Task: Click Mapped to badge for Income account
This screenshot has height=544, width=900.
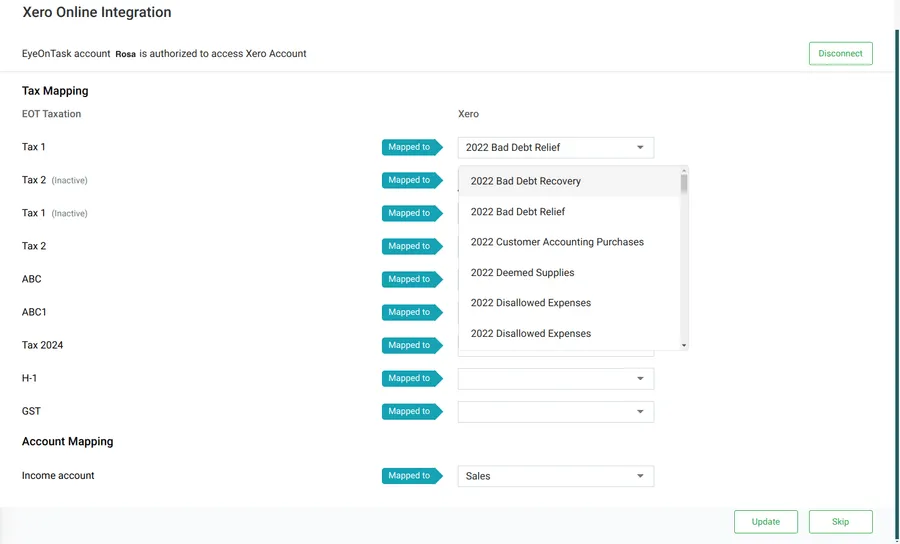Action: 412,475
